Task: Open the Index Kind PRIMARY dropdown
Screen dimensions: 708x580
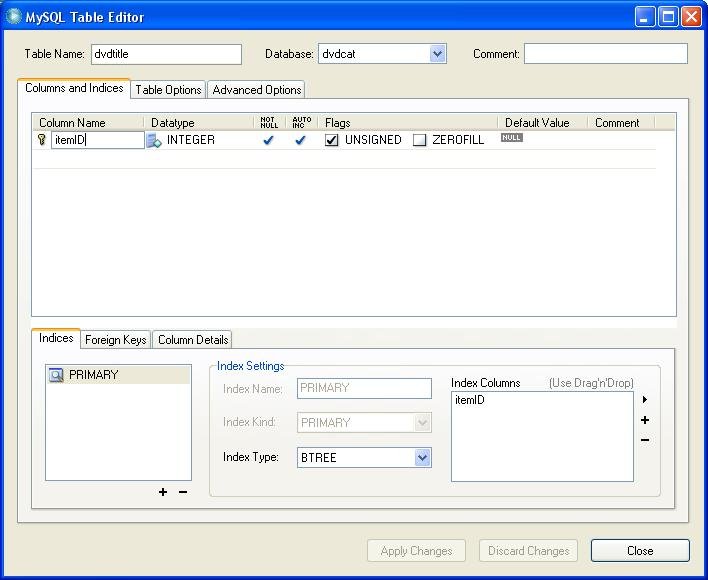Action: pyautogui.click(x=422, y=423)
